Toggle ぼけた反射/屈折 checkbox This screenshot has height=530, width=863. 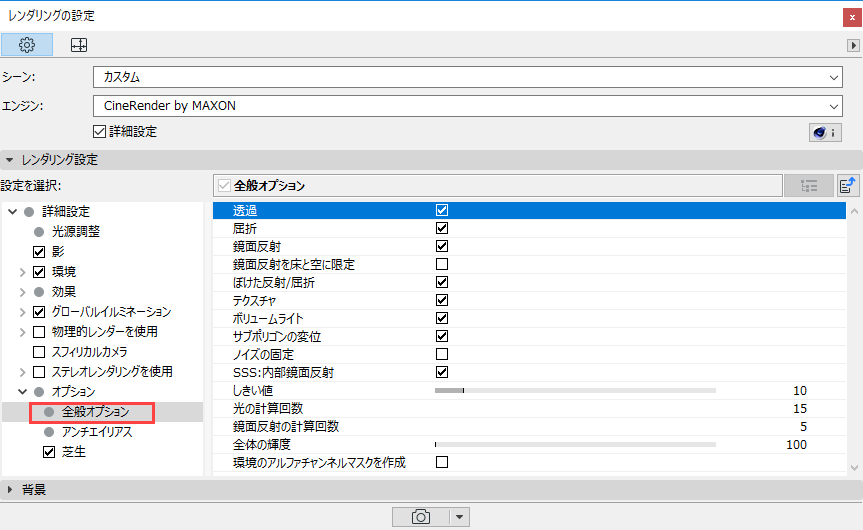(x=441, y=282)
